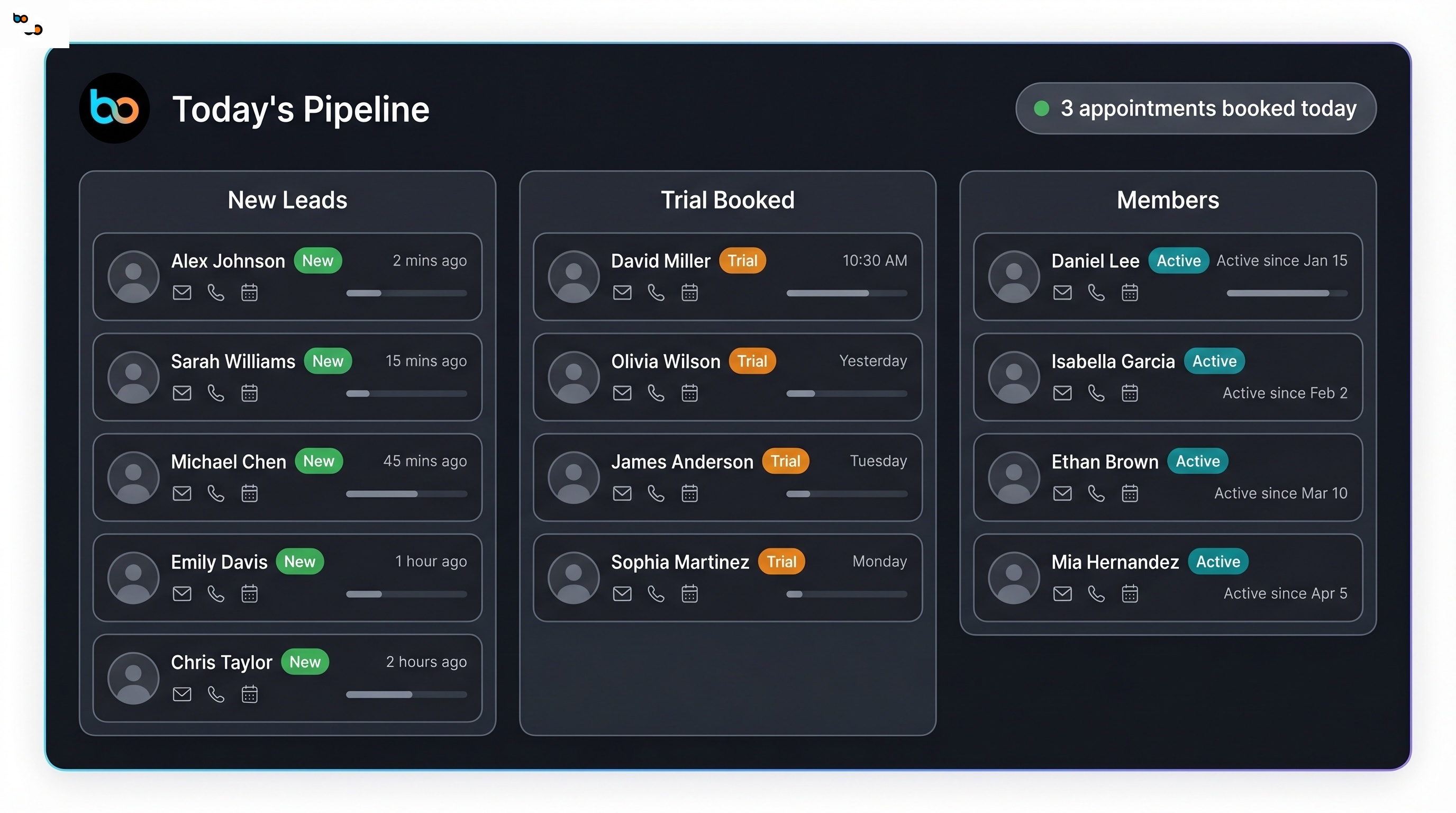Open the calendar icon for Chris Taylor
This screenshot has height=813, width=1456.
[x=250, y=694]
